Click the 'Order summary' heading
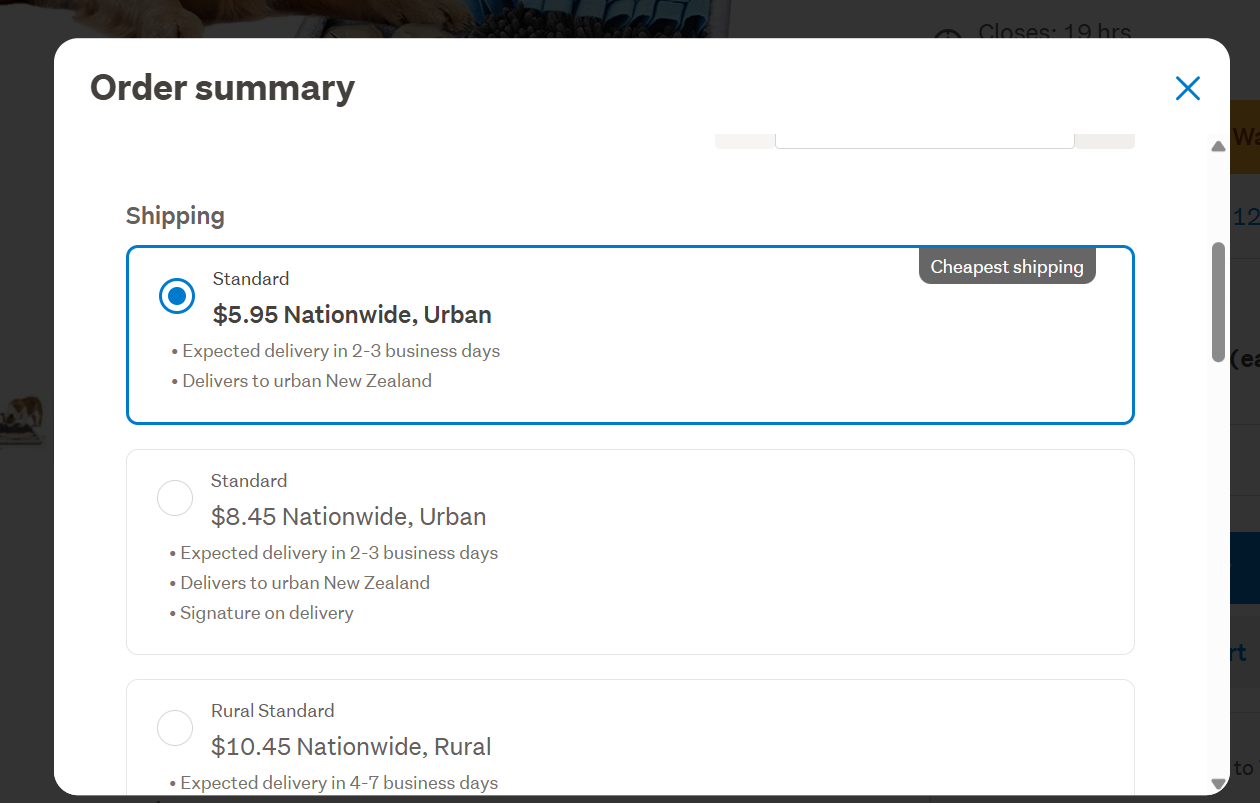Screen dimensions: 1260x803 coord(222,88)
